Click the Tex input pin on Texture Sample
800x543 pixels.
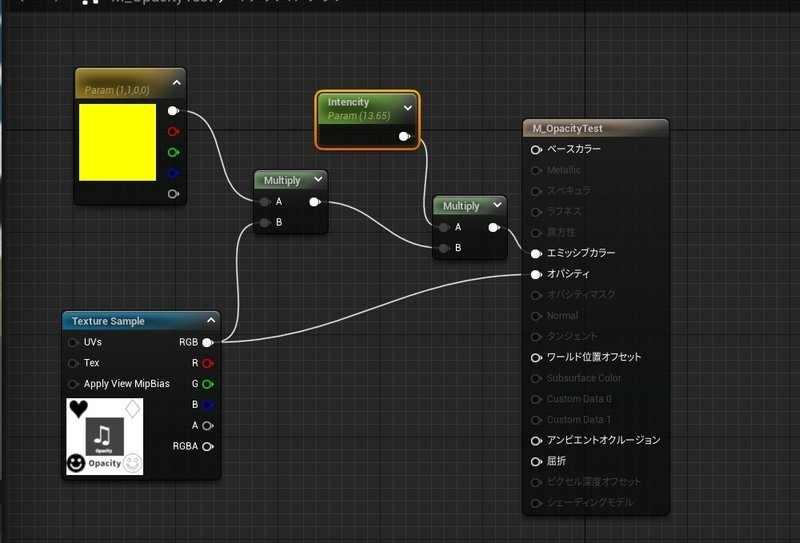point(73,363)
